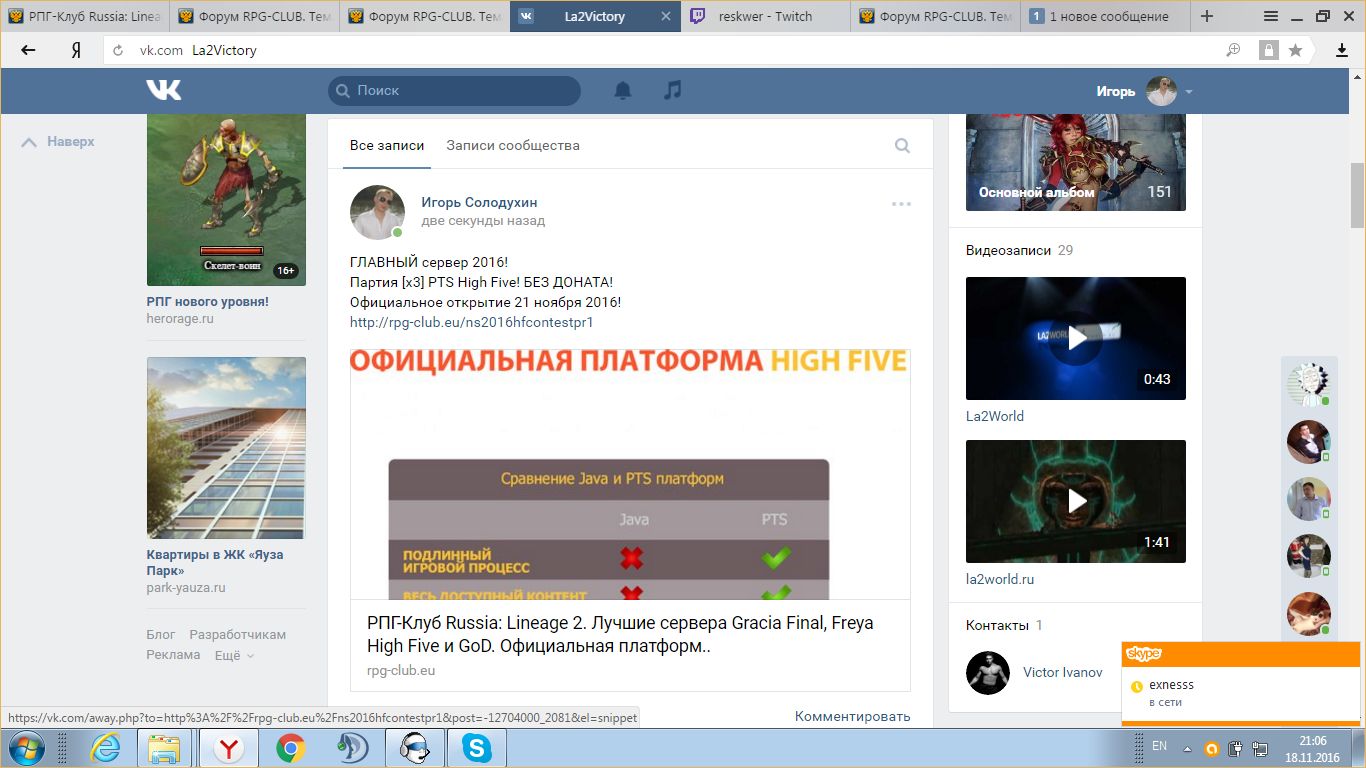Click browser back arrow
Screen dimensions: 1366x768
[28, 50]
